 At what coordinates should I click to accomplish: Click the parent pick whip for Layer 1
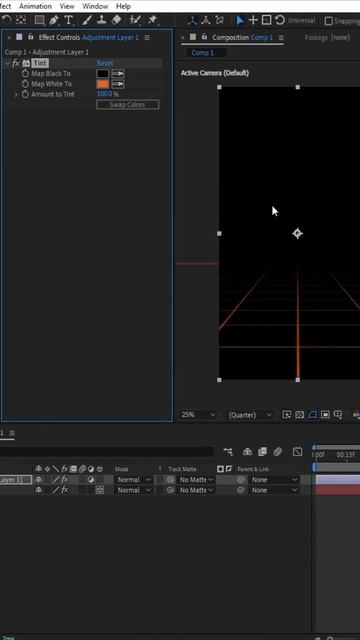tap(241, 480)
